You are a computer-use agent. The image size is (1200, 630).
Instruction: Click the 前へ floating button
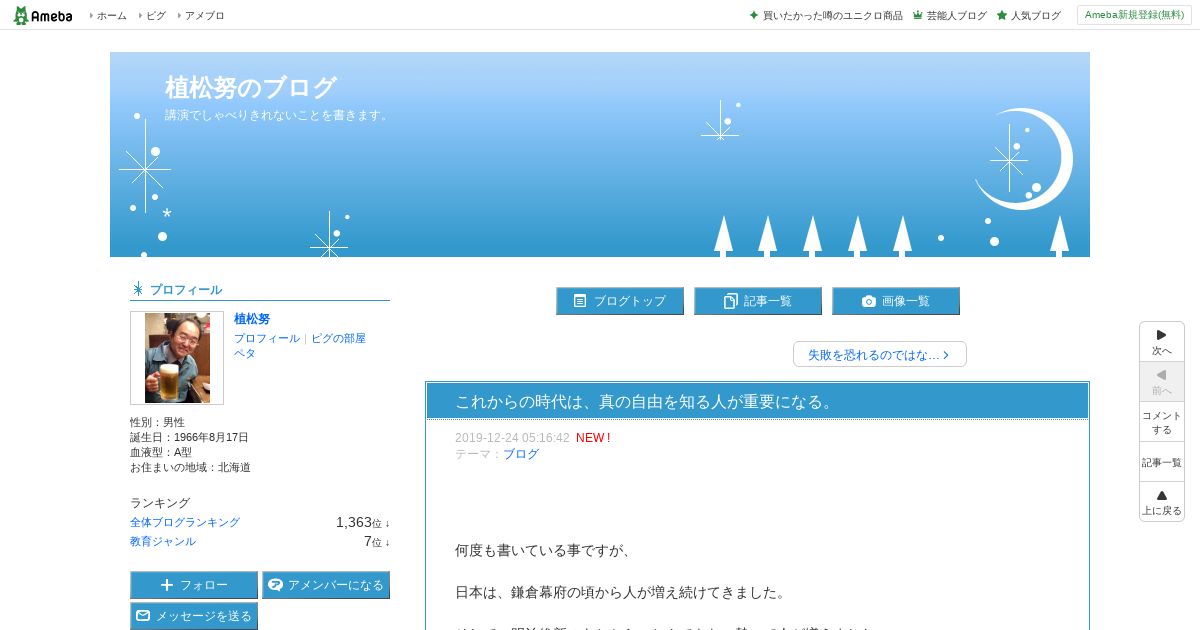pos(1162,382)
